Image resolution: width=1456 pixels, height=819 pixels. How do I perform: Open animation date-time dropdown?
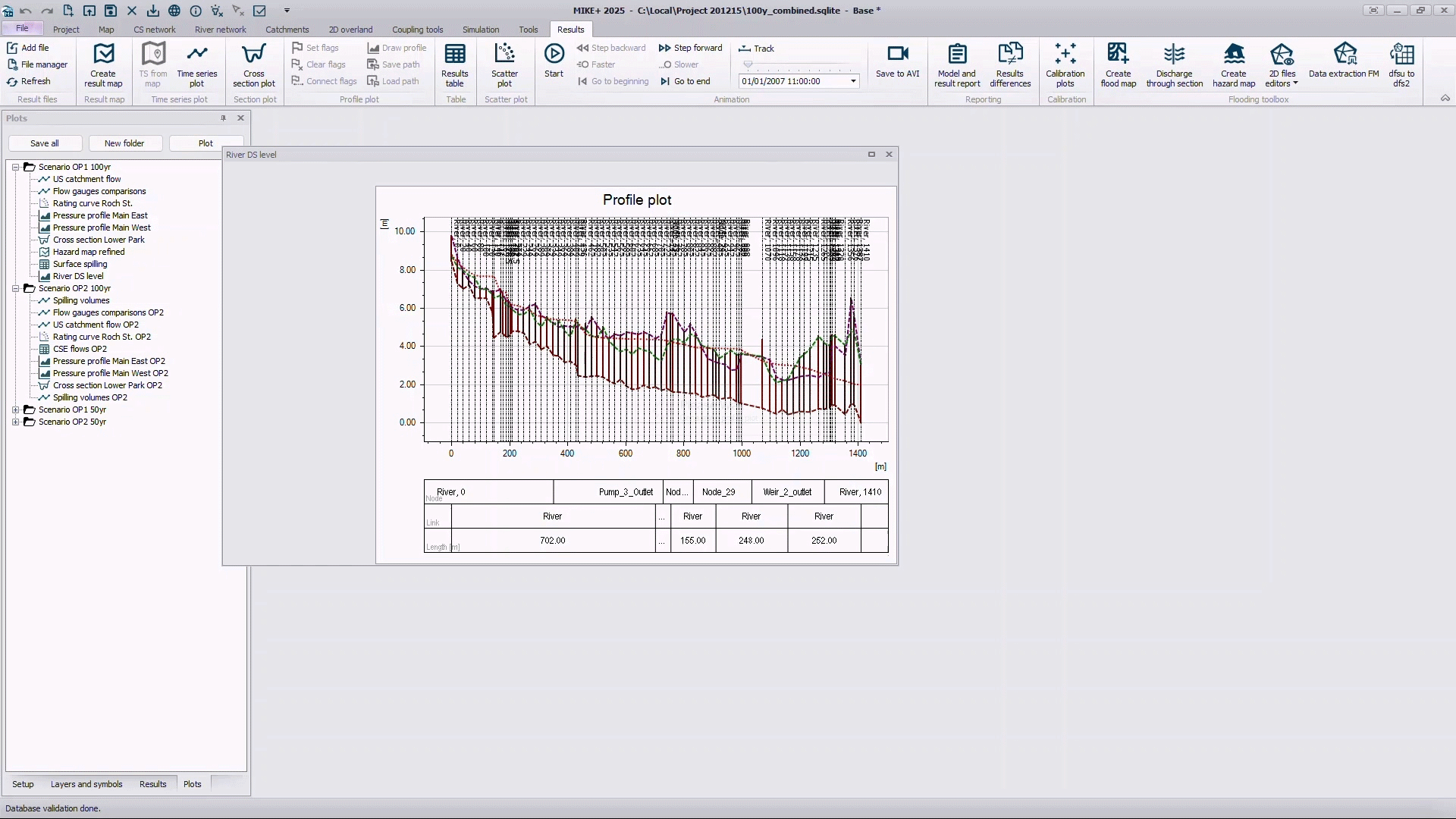pyautogui.click(x=853, y=81)
